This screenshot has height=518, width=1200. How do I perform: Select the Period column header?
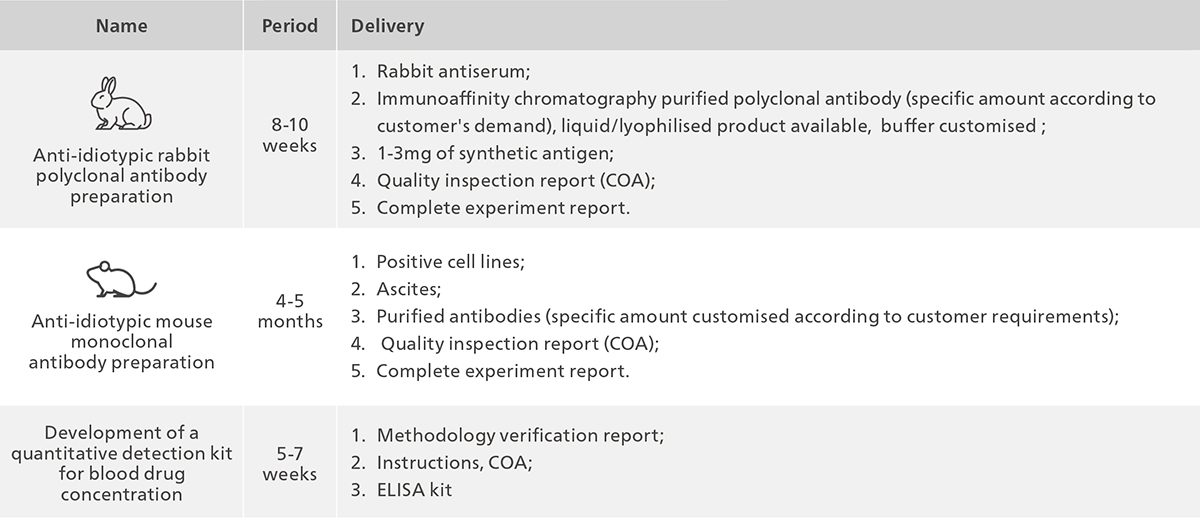(x=290, y=25)
